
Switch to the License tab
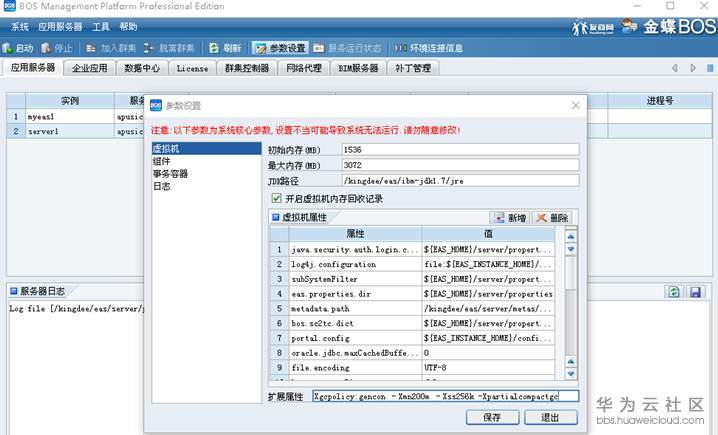pos(192,68)
